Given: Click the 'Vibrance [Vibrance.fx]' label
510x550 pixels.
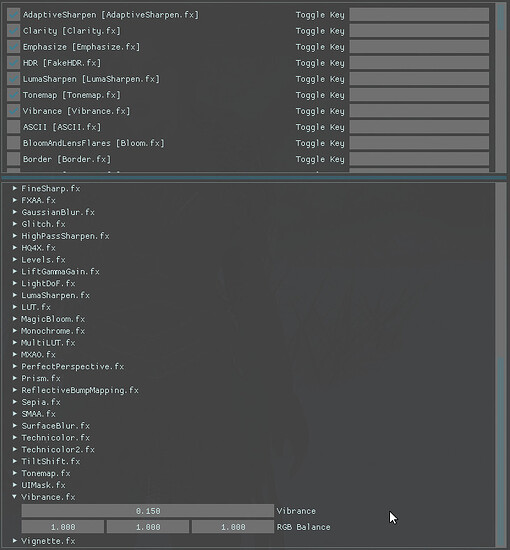Looking at the screenshot, I should point(76,111).
